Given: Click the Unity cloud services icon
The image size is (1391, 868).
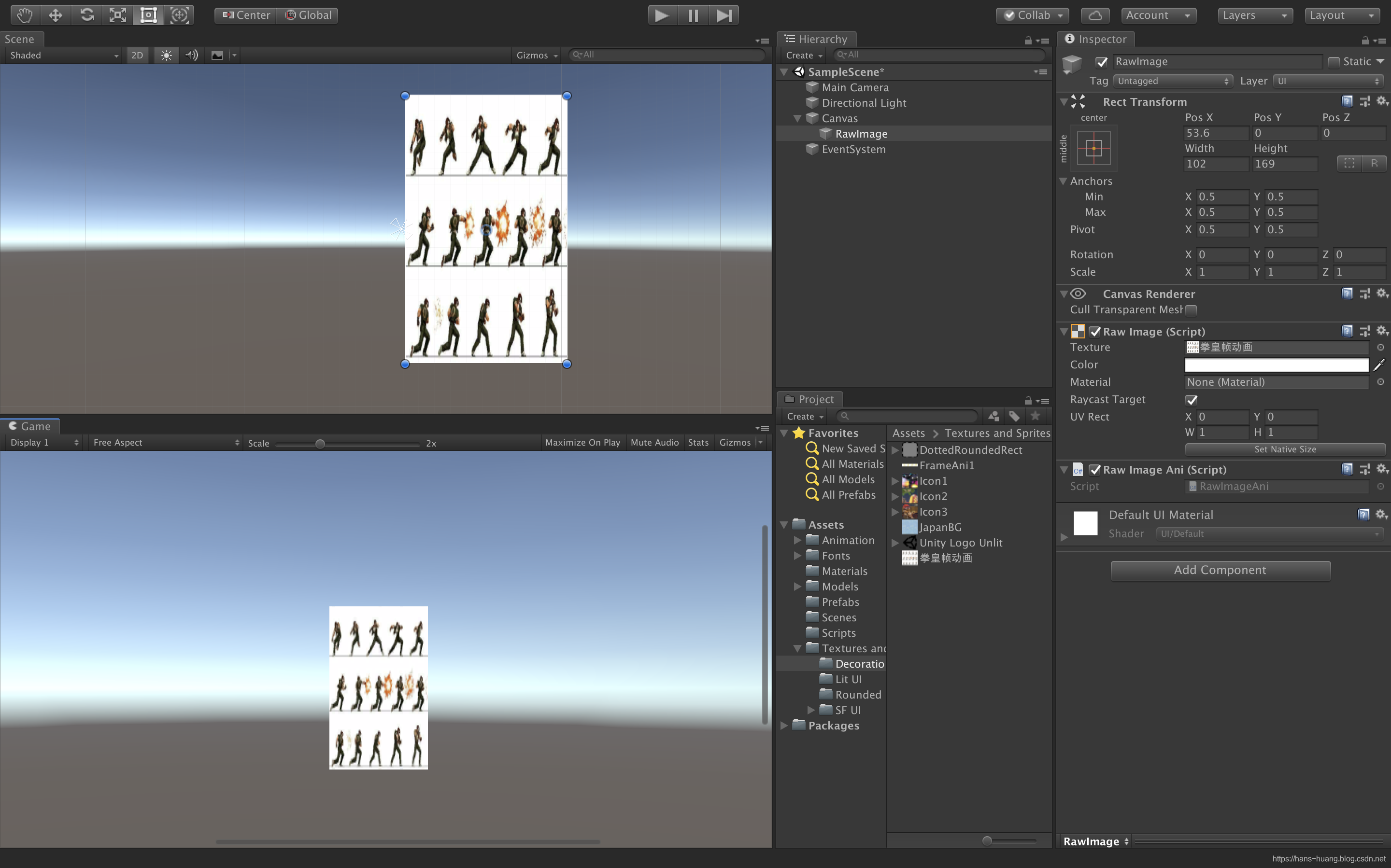Looking at the screenshot, I should (x=1094, y=15).
